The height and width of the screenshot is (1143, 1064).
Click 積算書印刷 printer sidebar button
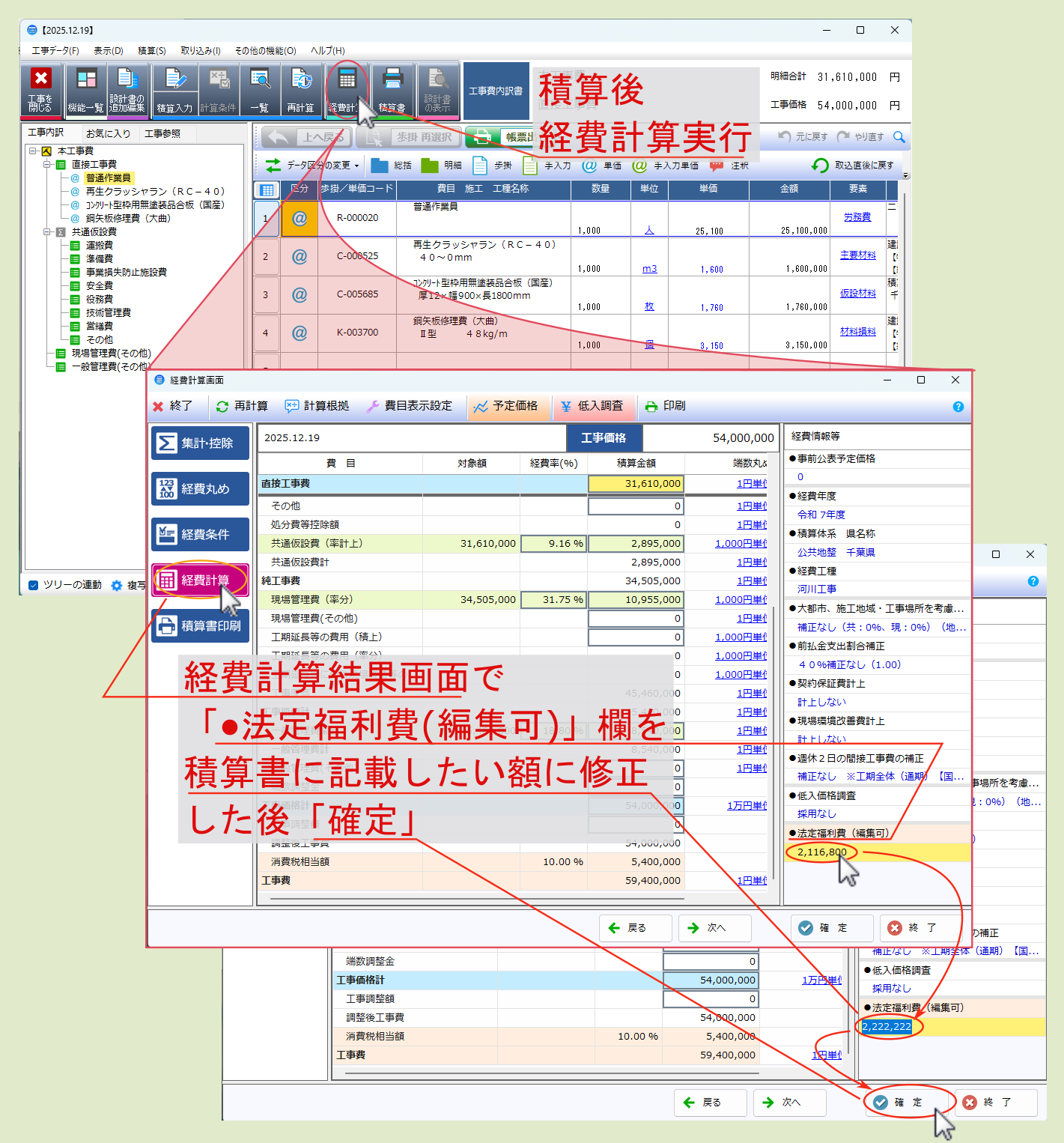[200, 625]
